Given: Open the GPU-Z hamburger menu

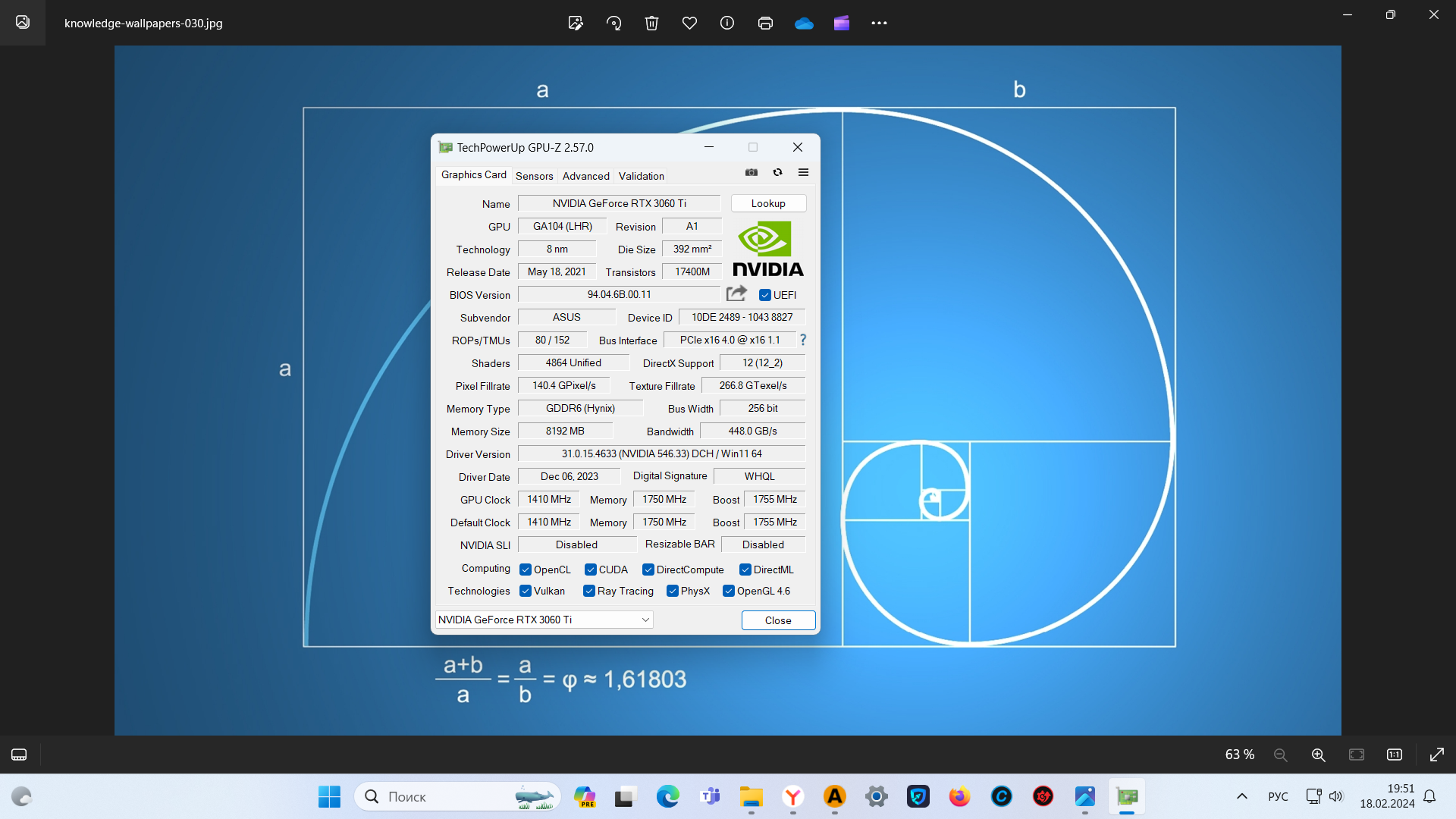Looking at the screenshot, I should coord(803,172).
